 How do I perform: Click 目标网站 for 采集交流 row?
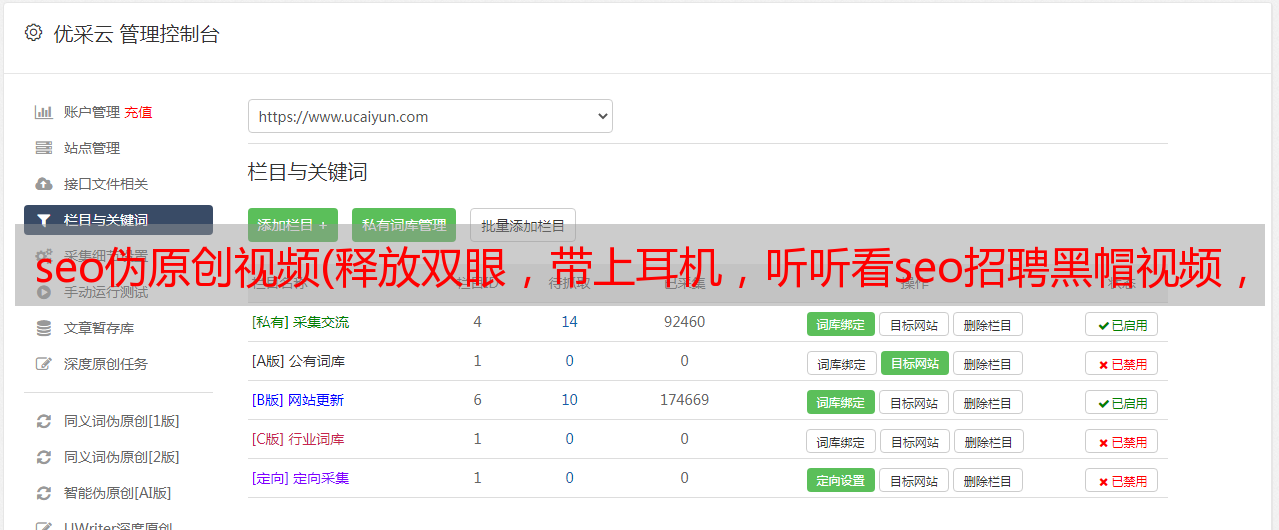914,324
